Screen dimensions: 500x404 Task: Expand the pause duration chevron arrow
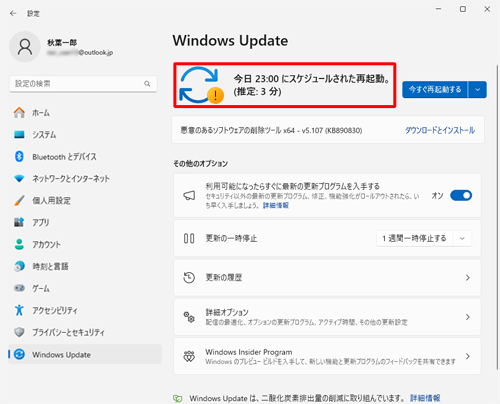[462, 238]
